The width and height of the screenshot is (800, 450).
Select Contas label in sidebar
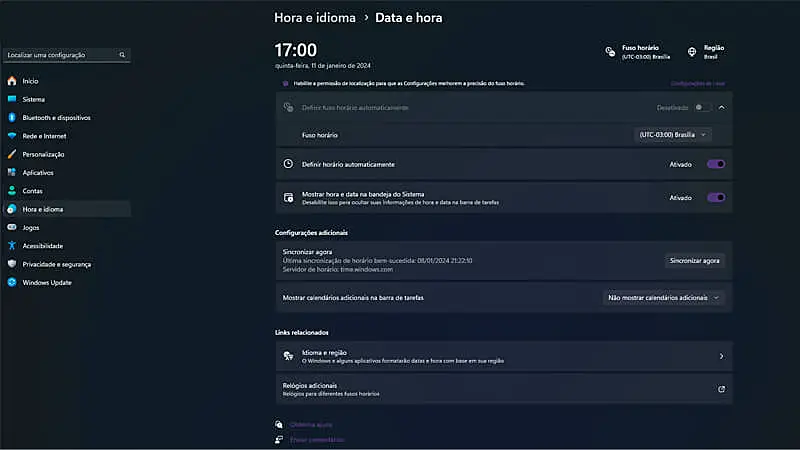click(x=33, y=191)
